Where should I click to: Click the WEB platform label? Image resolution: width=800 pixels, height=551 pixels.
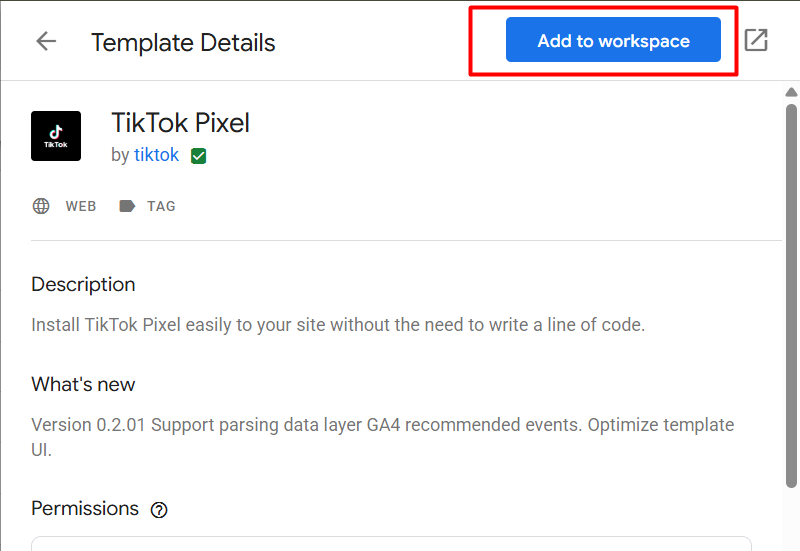click(81, 206)
